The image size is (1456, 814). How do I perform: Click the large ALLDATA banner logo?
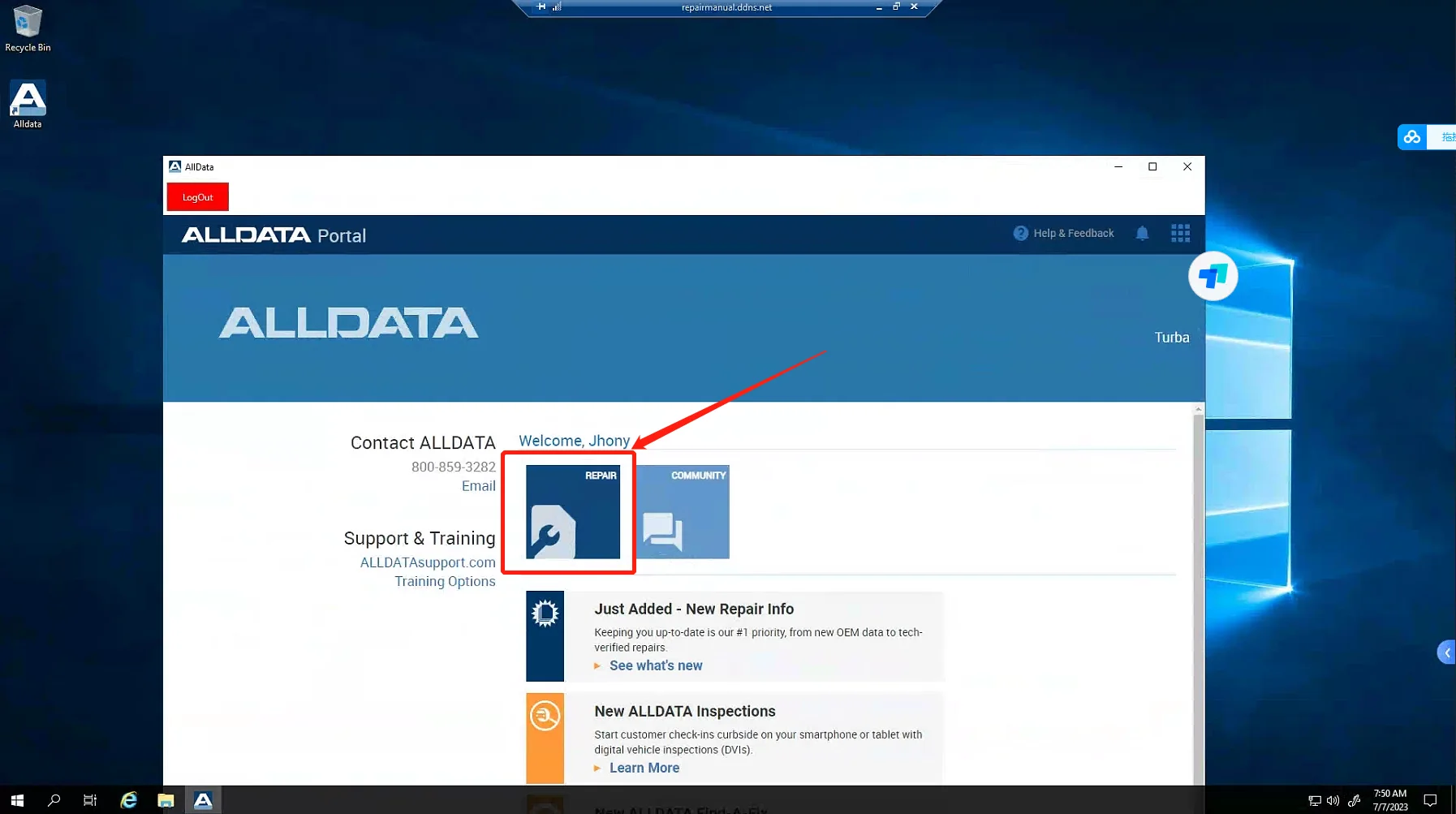coord(349,323)
